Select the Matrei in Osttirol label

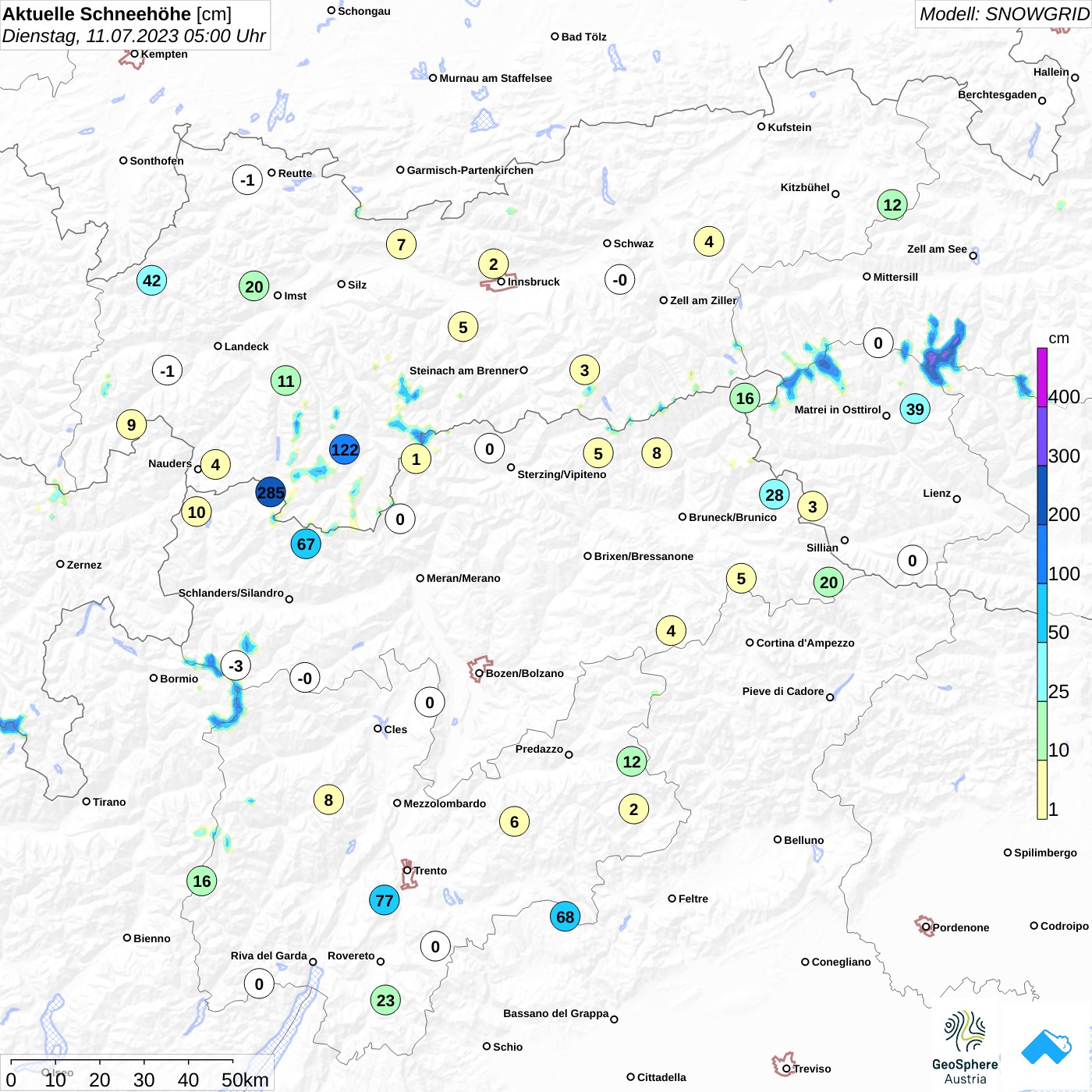838,409
